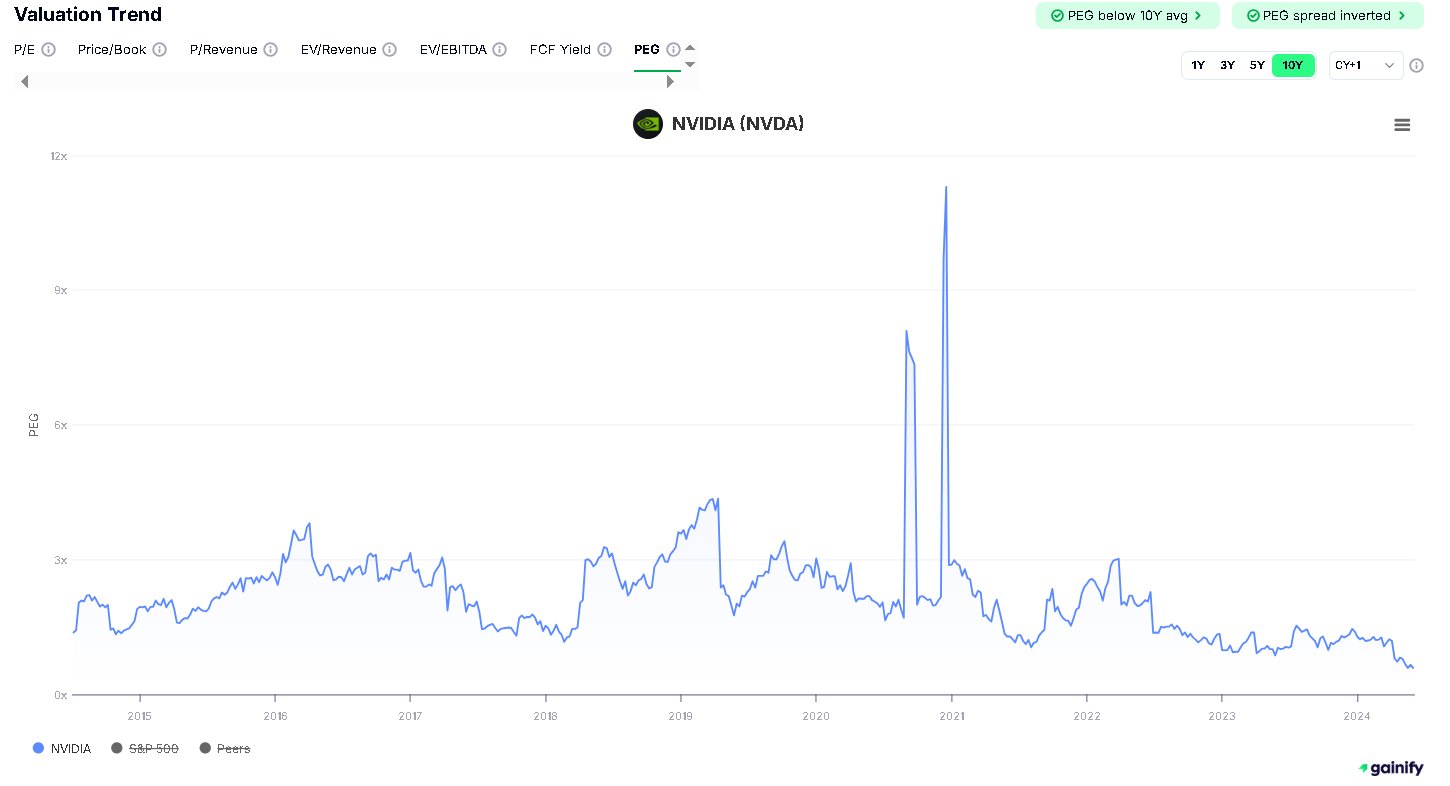The width and height of the screenshot is (1450, 786).
Task: Select the 3Y time range
Action: (x=1228, y=66)
